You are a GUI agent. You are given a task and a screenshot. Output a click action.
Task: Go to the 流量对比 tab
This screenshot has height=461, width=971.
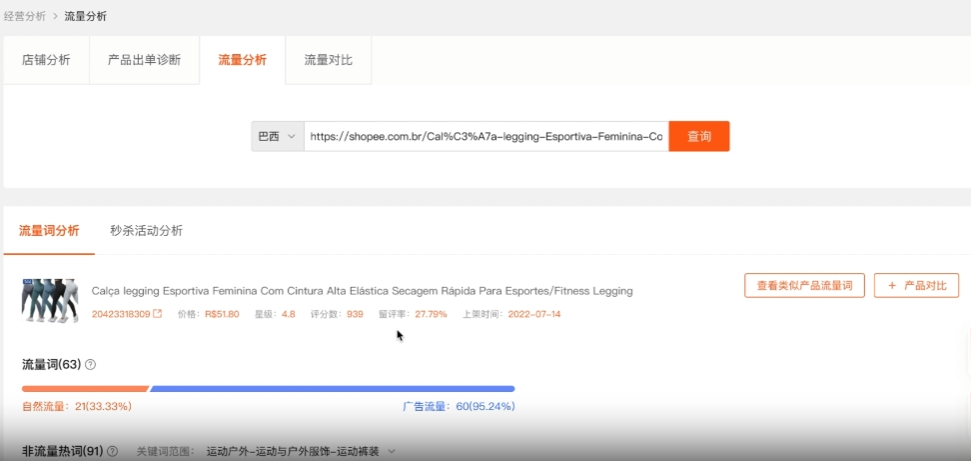click(x=328, y=60)
